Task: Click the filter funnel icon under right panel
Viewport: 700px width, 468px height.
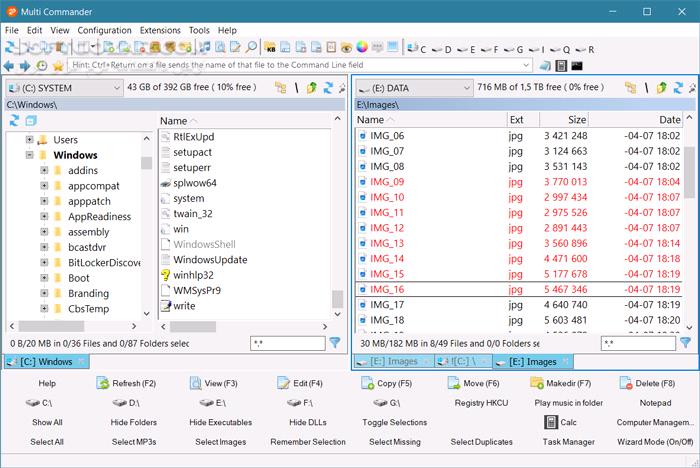Action: (685, 343)
